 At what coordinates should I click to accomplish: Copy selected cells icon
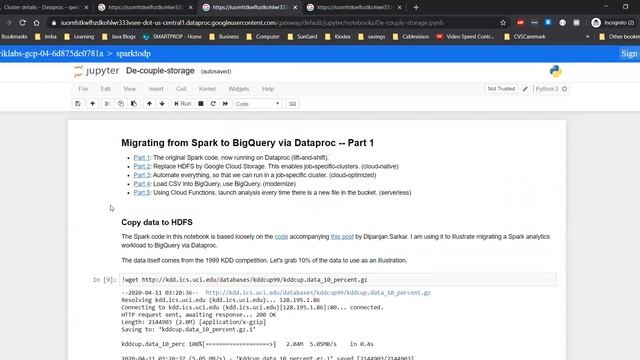pyautogui.click(x=121, y=104)
